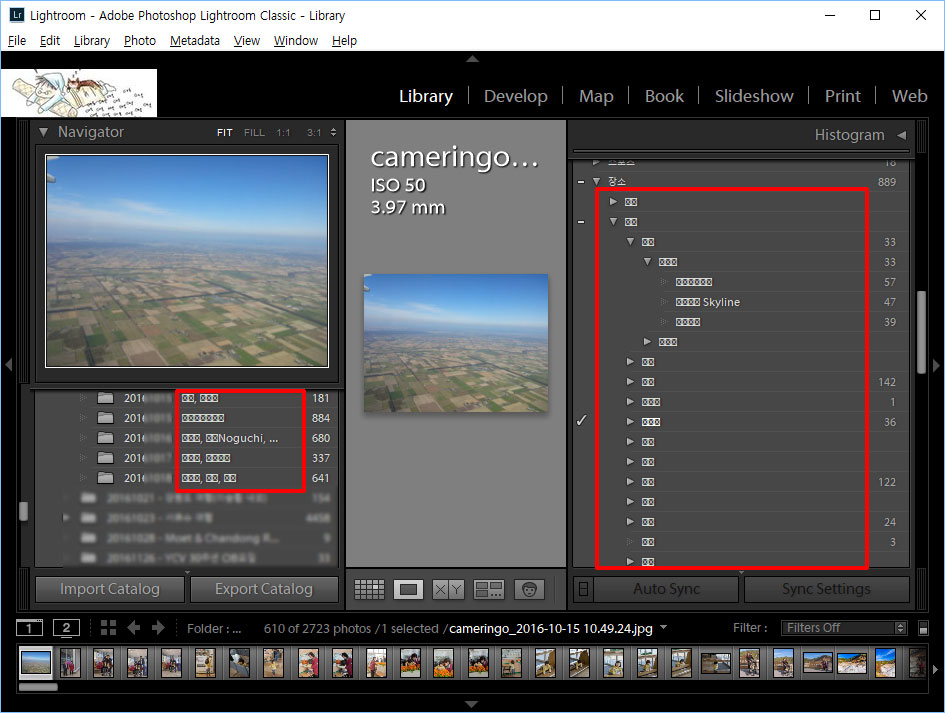
Task: Flip the Auto Sync enable switch
Action: point(583,589)
